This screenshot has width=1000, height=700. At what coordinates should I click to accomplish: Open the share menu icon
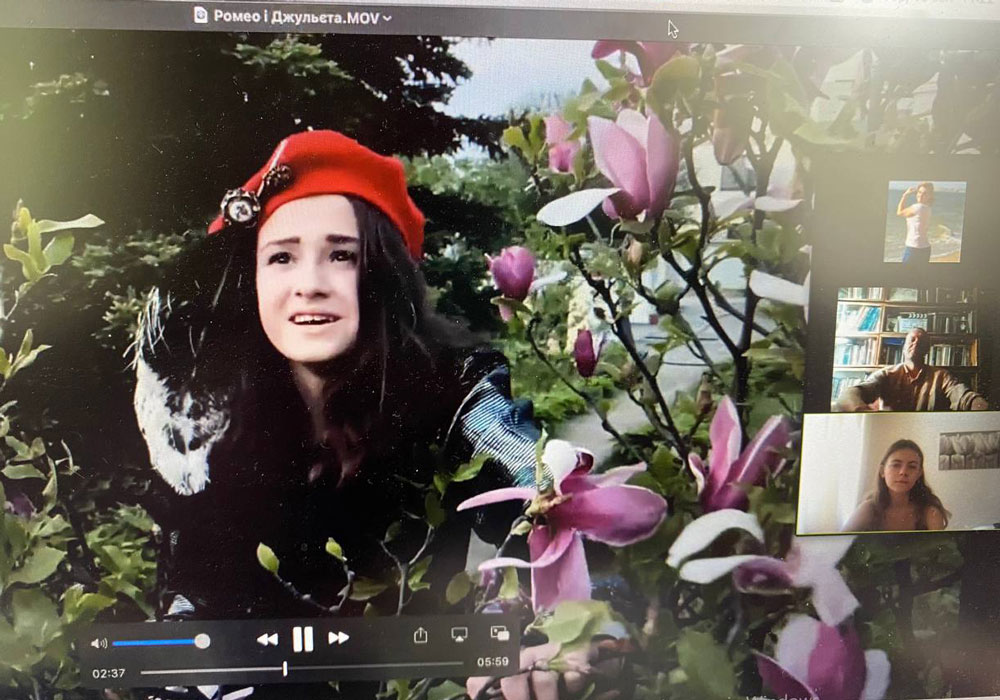pos(420,635)
